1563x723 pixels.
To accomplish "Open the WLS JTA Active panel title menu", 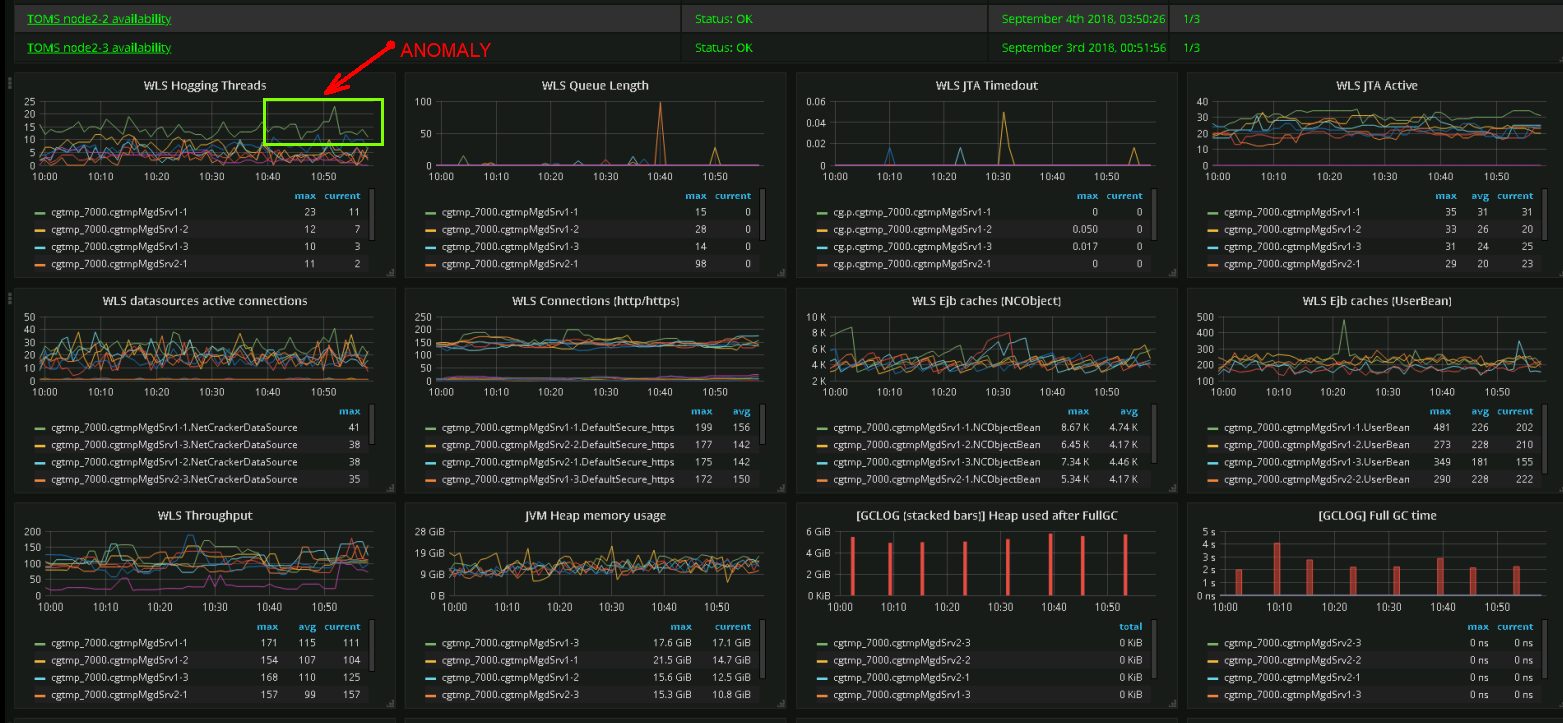I will (1376, 85).
